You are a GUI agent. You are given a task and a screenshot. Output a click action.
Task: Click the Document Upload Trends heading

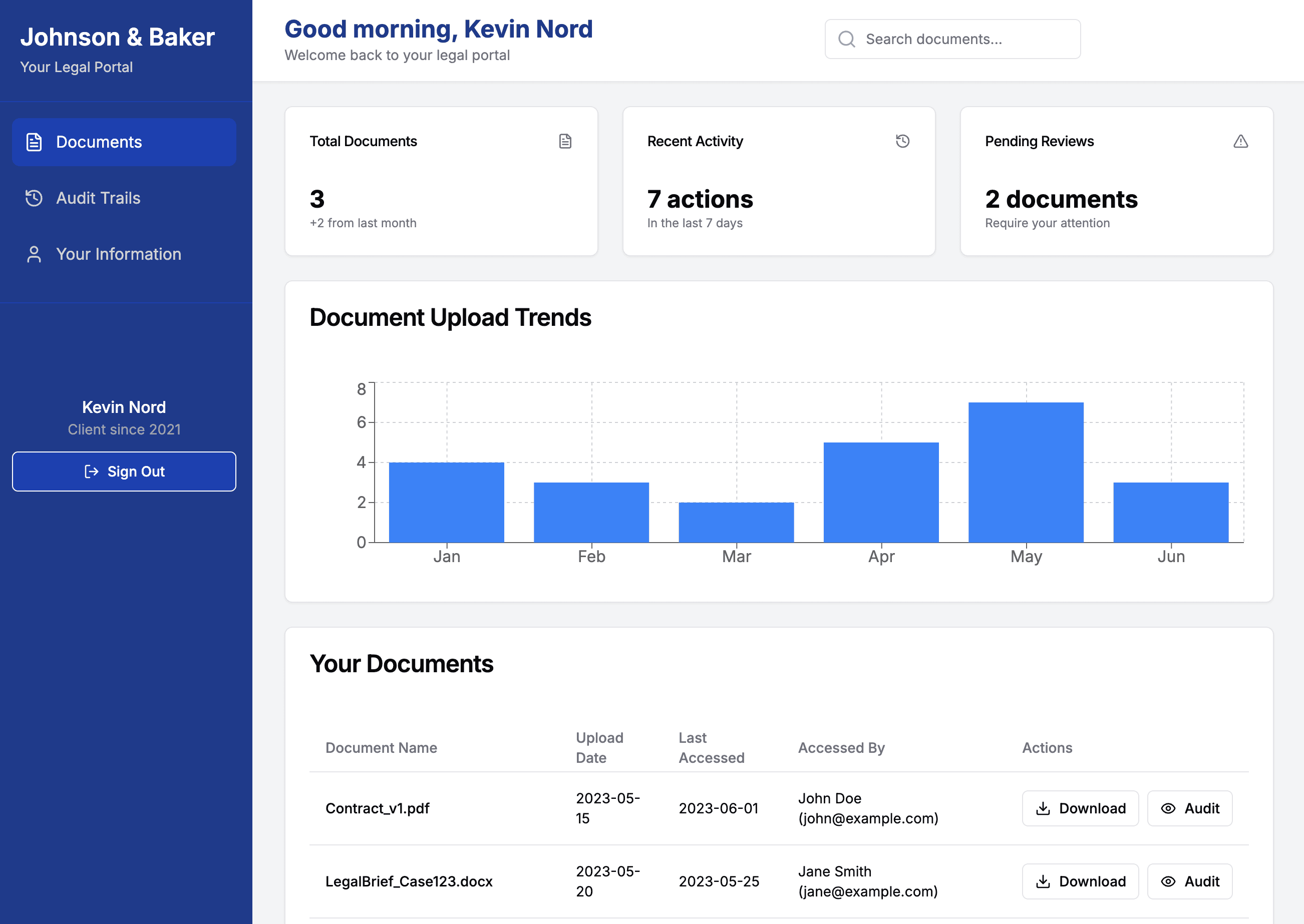(x=450, y=317)
